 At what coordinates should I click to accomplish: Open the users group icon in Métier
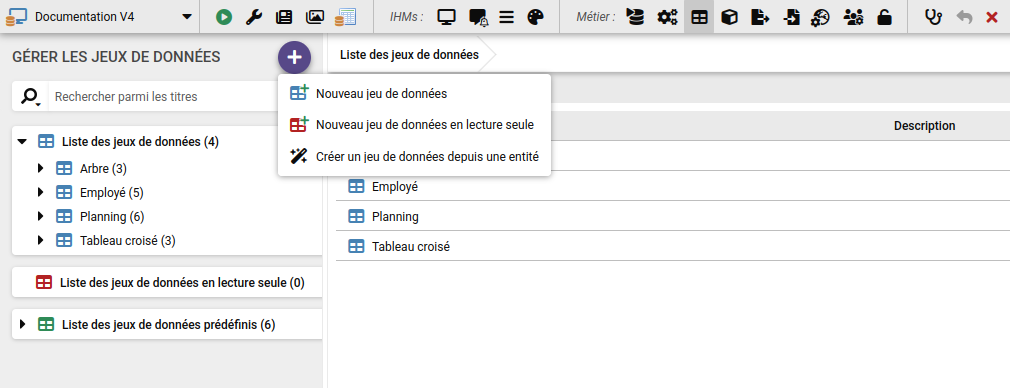click(x=853, y=17)
